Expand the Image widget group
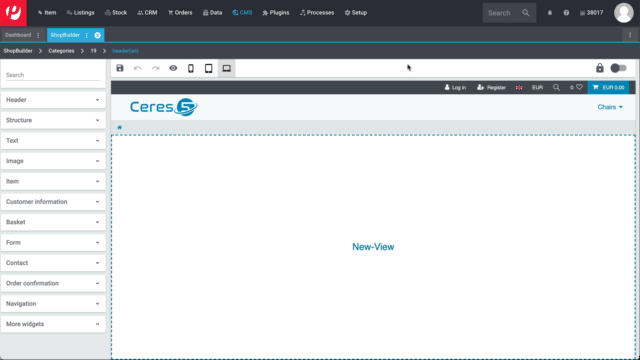 click(x=53, y=161)
